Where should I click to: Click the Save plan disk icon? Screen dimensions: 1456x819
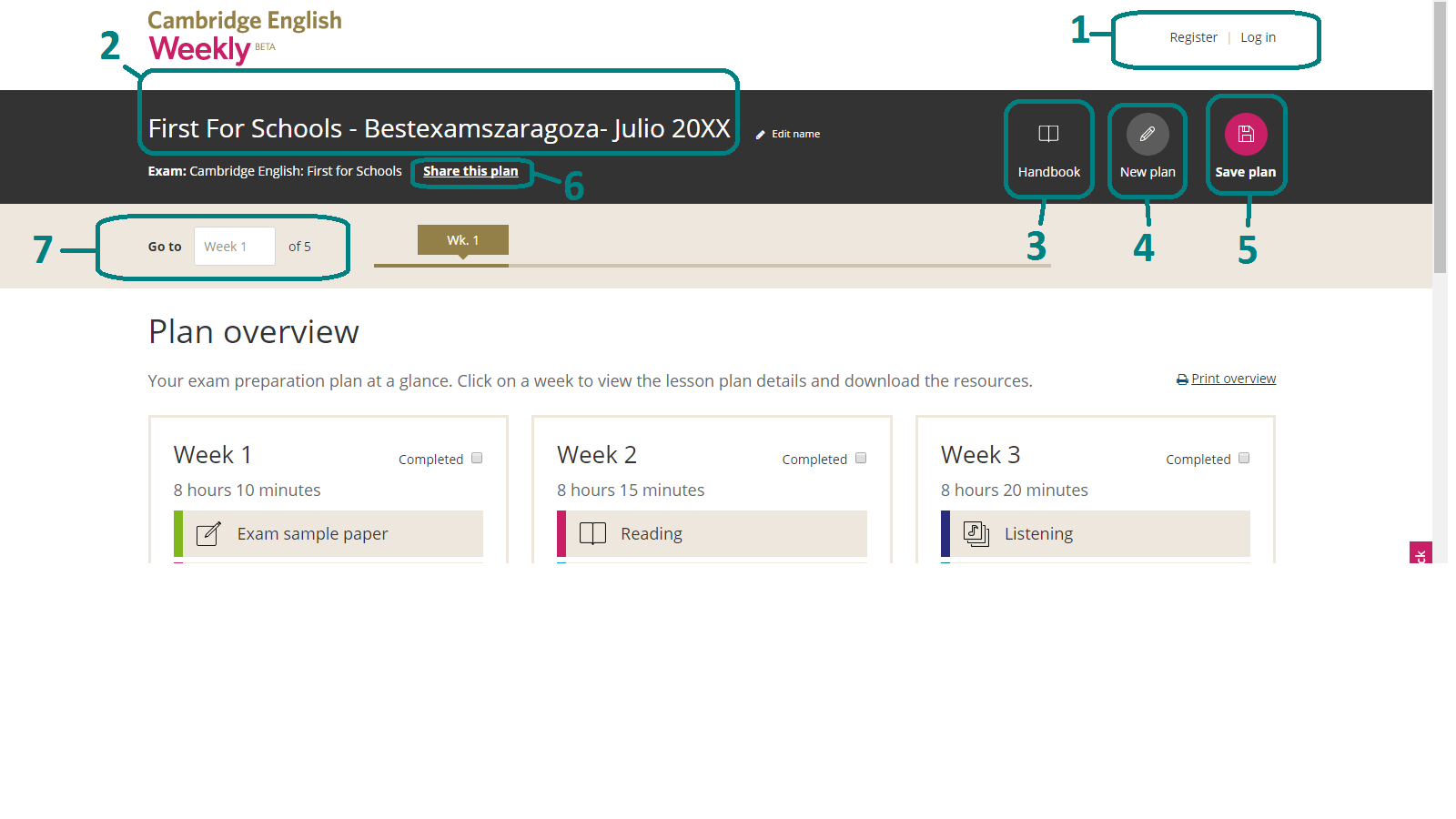[1246, 134]
